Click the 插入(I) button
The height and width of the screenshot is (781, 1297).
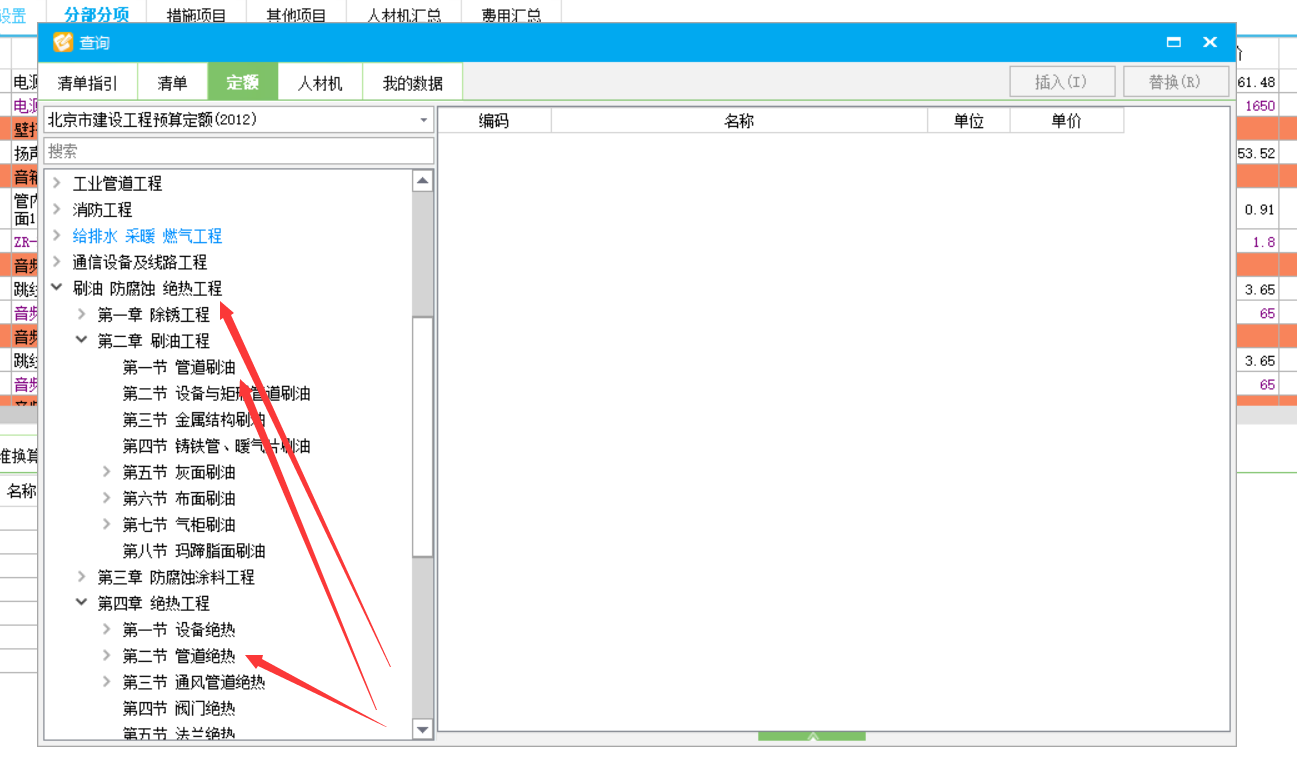[x=1062, y=82]
